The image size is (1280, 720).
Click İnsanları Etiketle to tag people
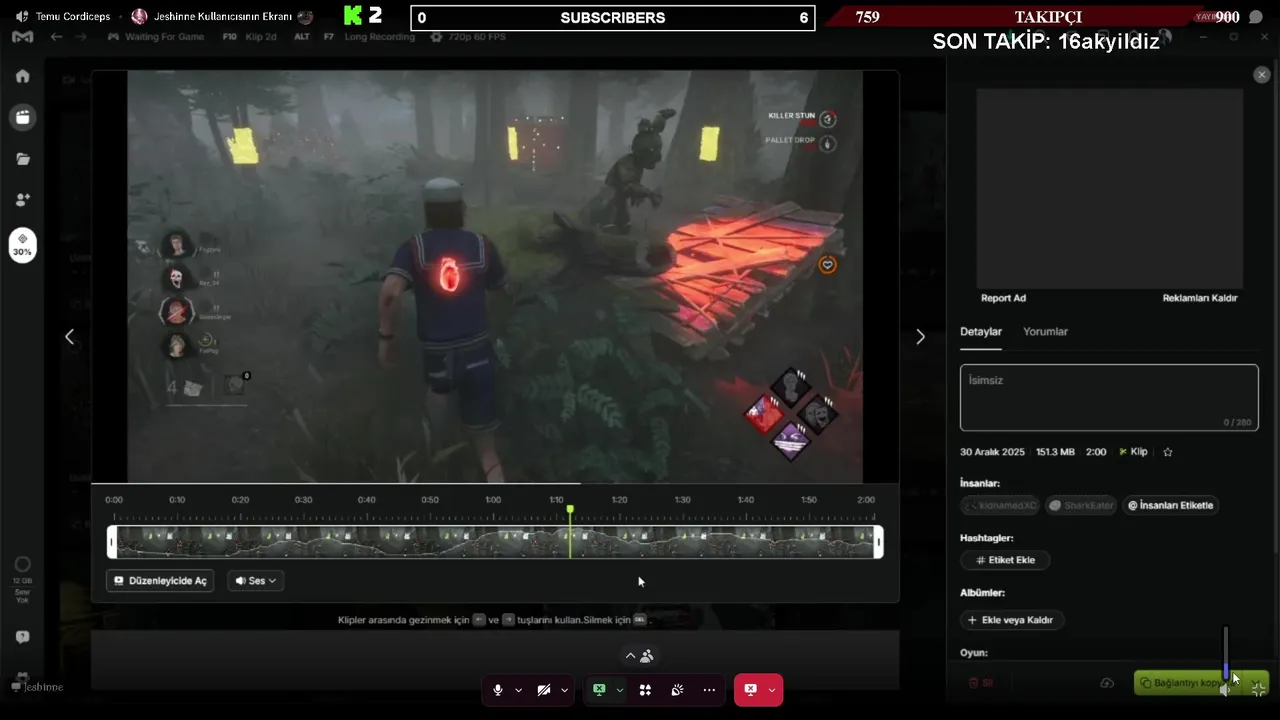point(1170,505)
